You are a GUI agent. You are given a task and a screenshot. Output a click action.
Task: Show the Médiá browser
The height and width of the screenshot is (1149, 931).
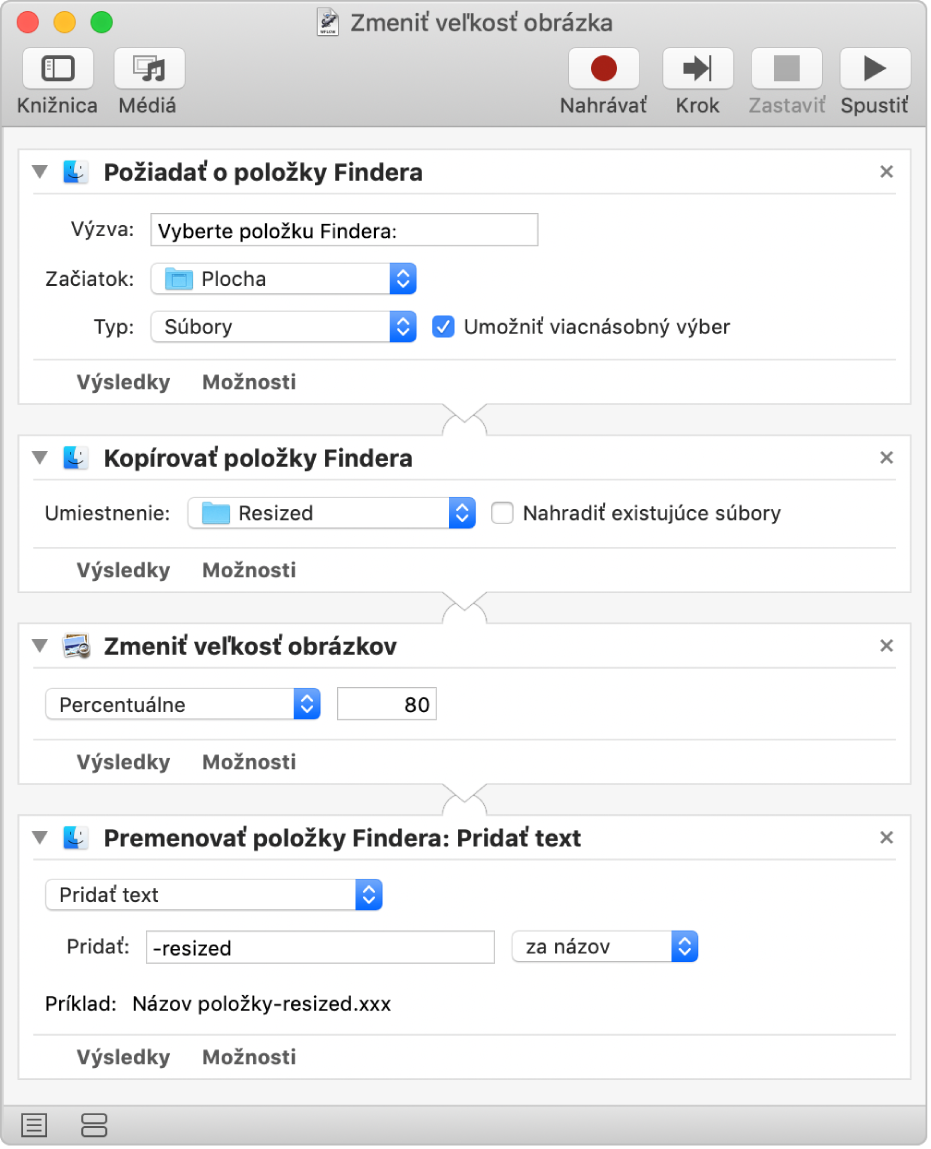(149, 69)
